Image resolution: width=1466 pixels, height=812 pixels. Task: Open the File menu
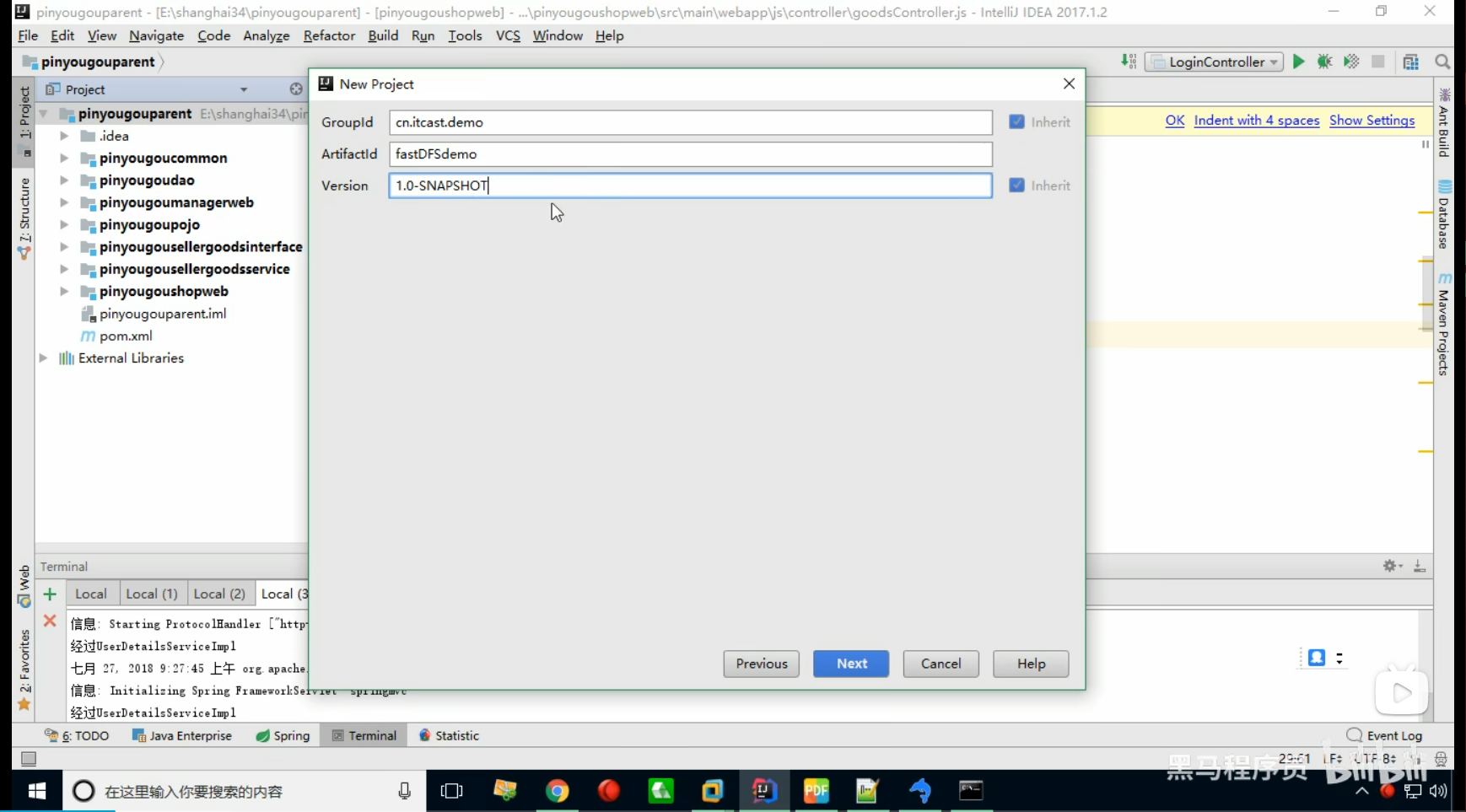pyautogui.click(x=28, y=35)
